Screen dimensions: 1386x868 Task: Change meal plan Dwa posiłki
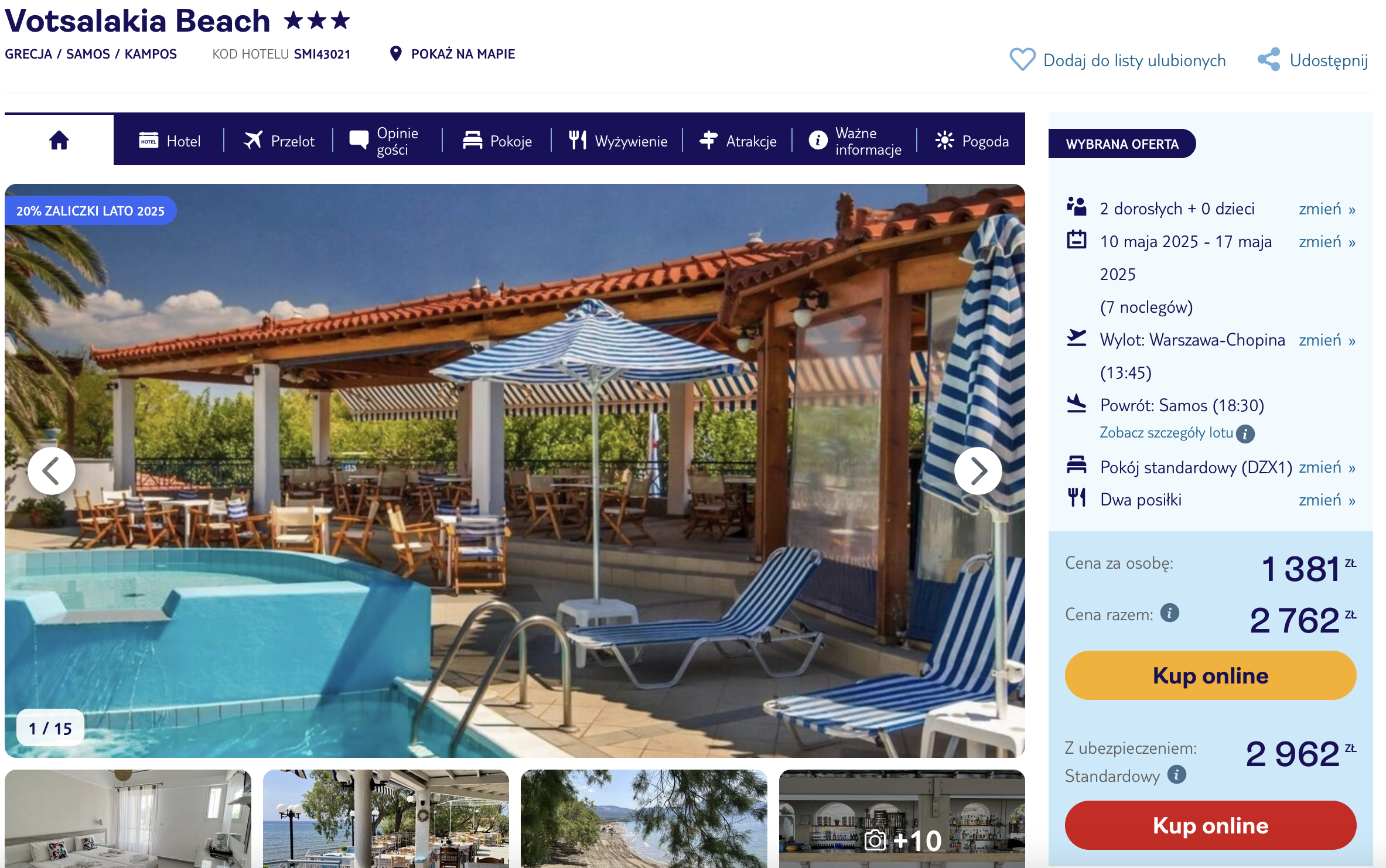pyautogui.click(x=1327, y=500)
